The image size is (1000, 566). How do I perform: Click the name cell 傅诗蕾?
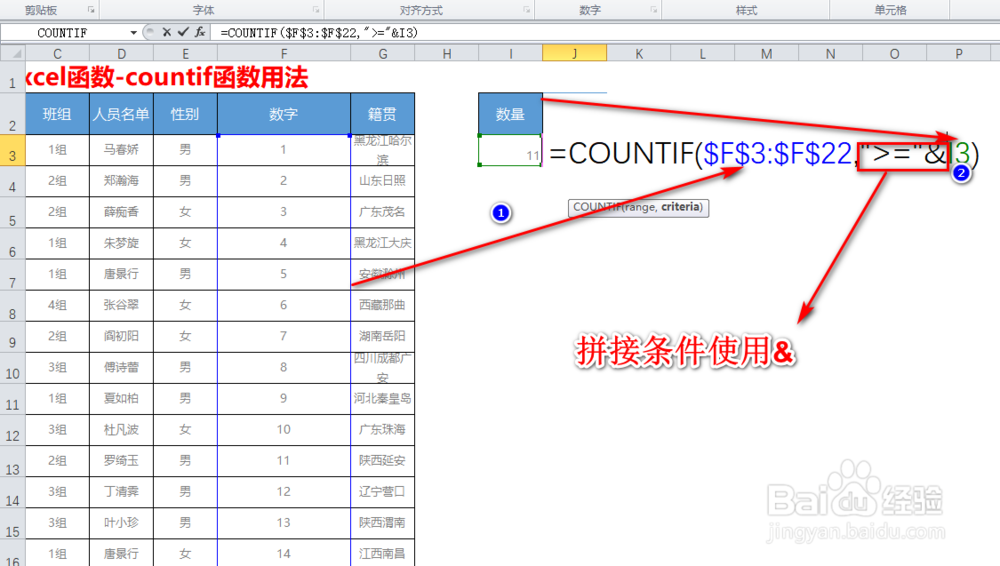coord(121,368)
